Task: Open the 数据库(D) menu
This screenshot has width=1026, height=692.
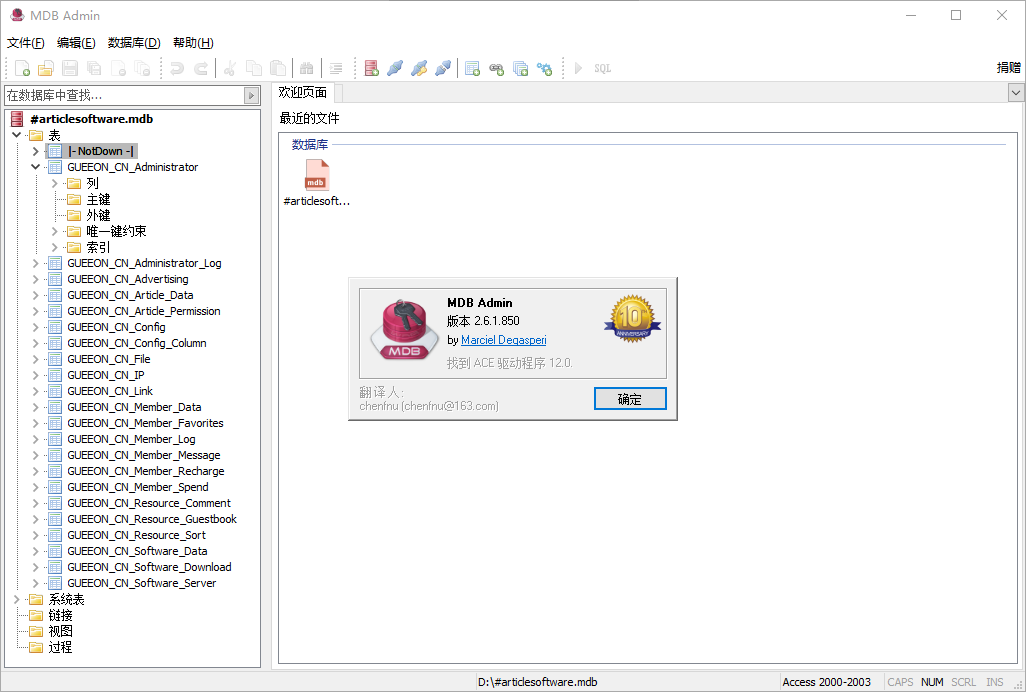Action: click(134, 43)
